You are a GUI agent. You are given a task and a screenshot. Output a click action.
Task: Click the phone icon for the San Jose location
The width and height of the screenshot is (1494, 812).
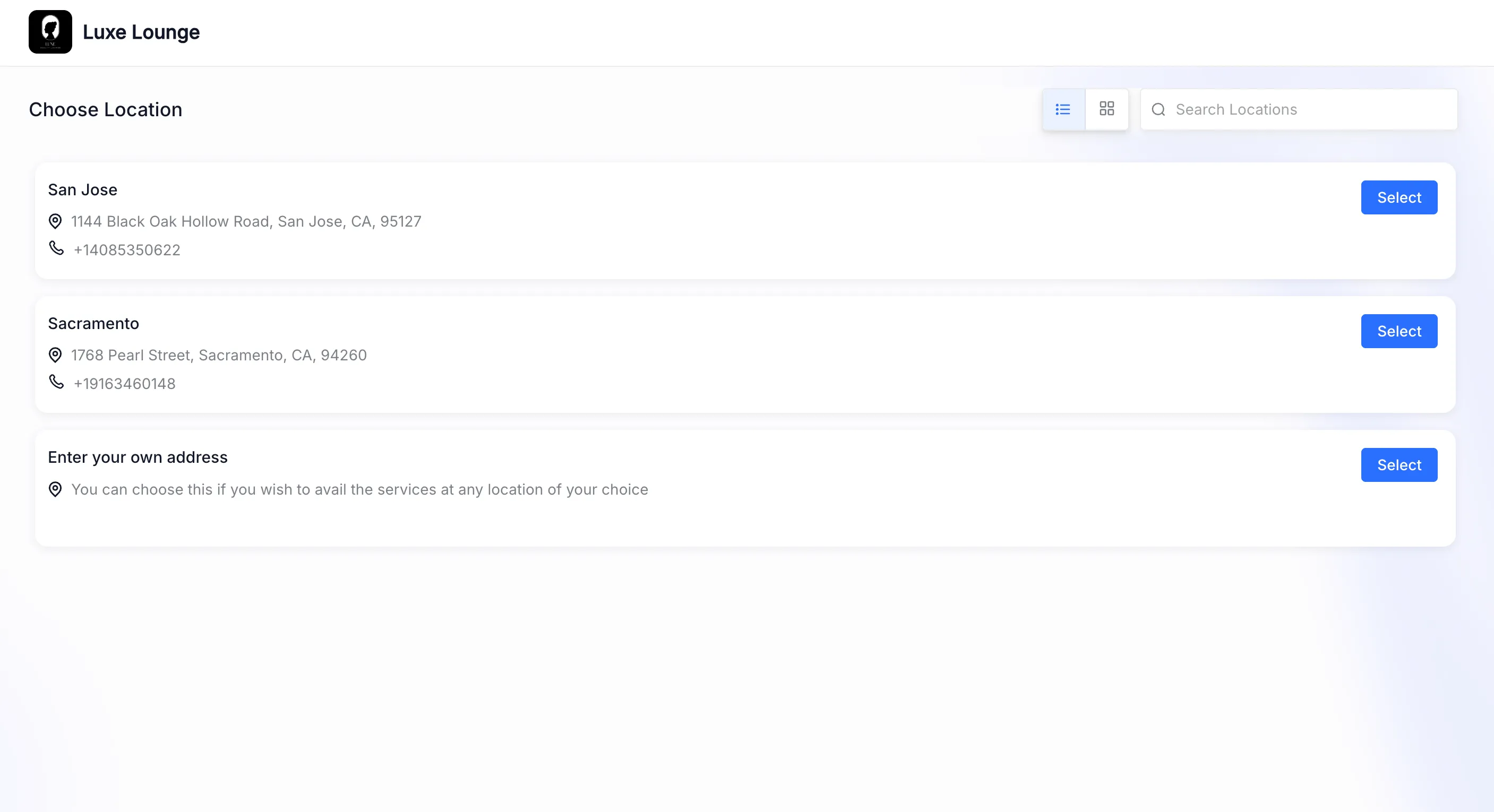(56, 249)
